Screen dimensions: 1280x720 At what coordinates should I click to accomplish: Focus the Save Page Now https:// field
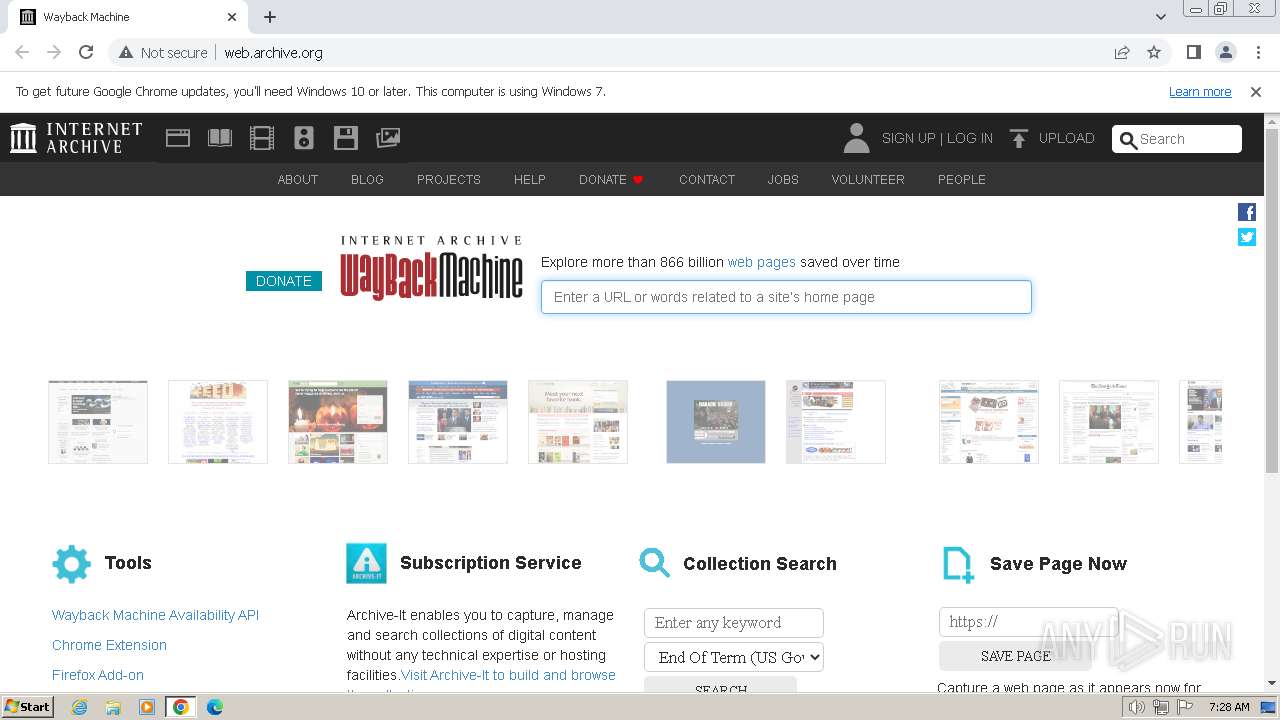1028,622
